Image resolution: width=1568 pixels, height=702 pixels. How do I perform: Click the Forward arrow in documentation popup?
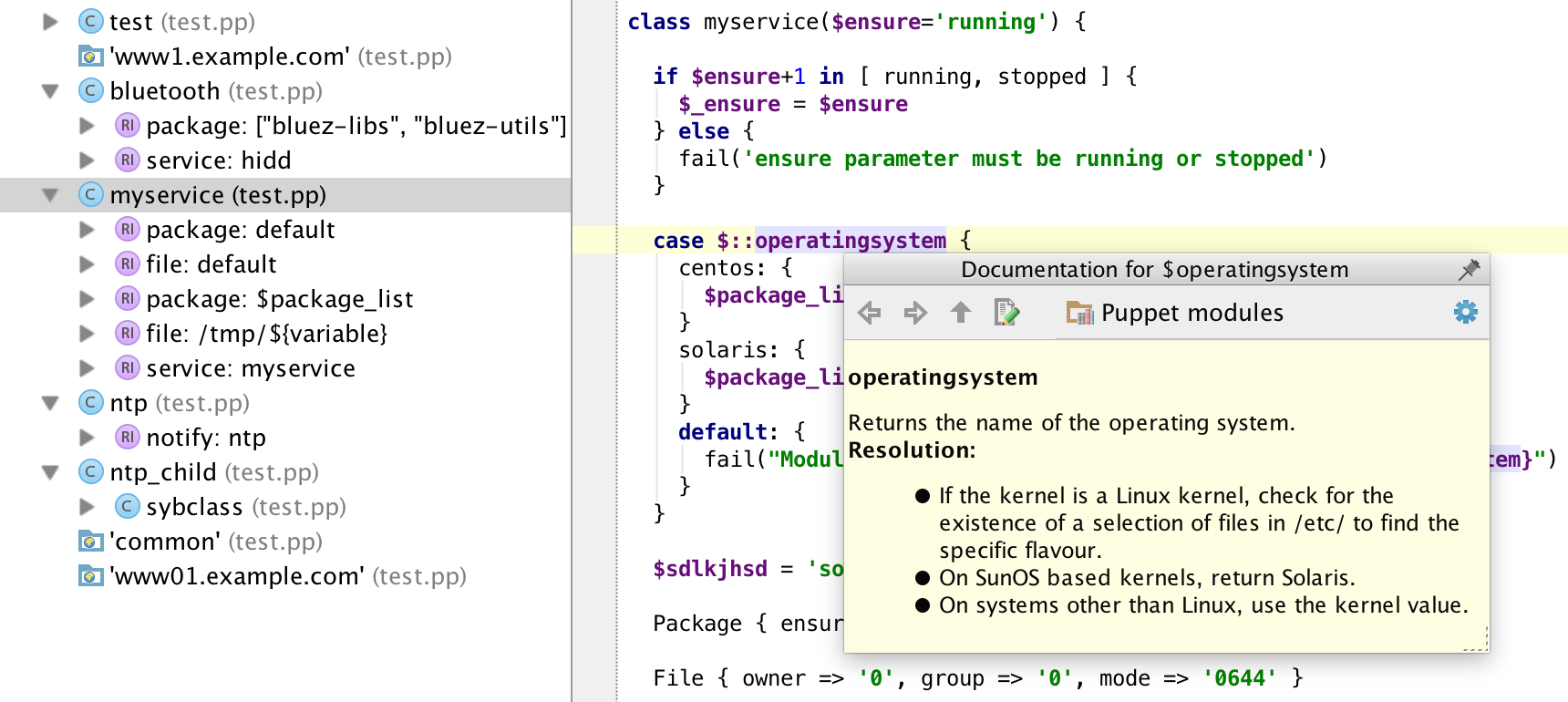[x=915, y=313]
